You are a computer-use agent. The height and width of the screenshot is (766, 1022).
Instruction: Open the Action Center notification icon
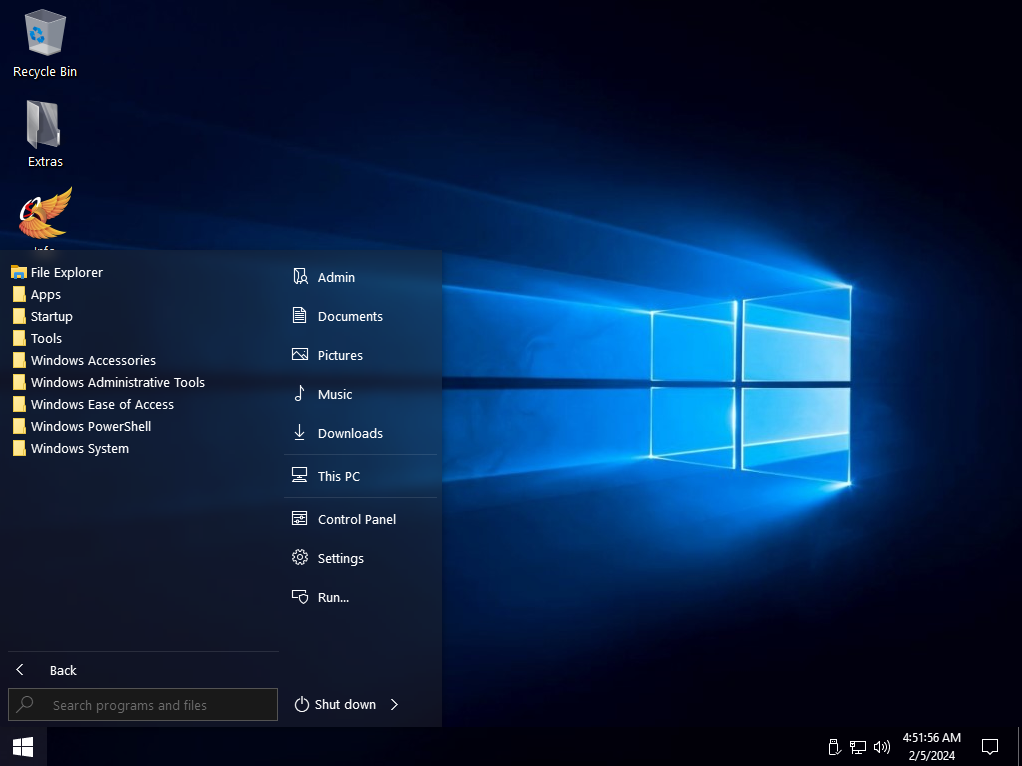(990, 746)
